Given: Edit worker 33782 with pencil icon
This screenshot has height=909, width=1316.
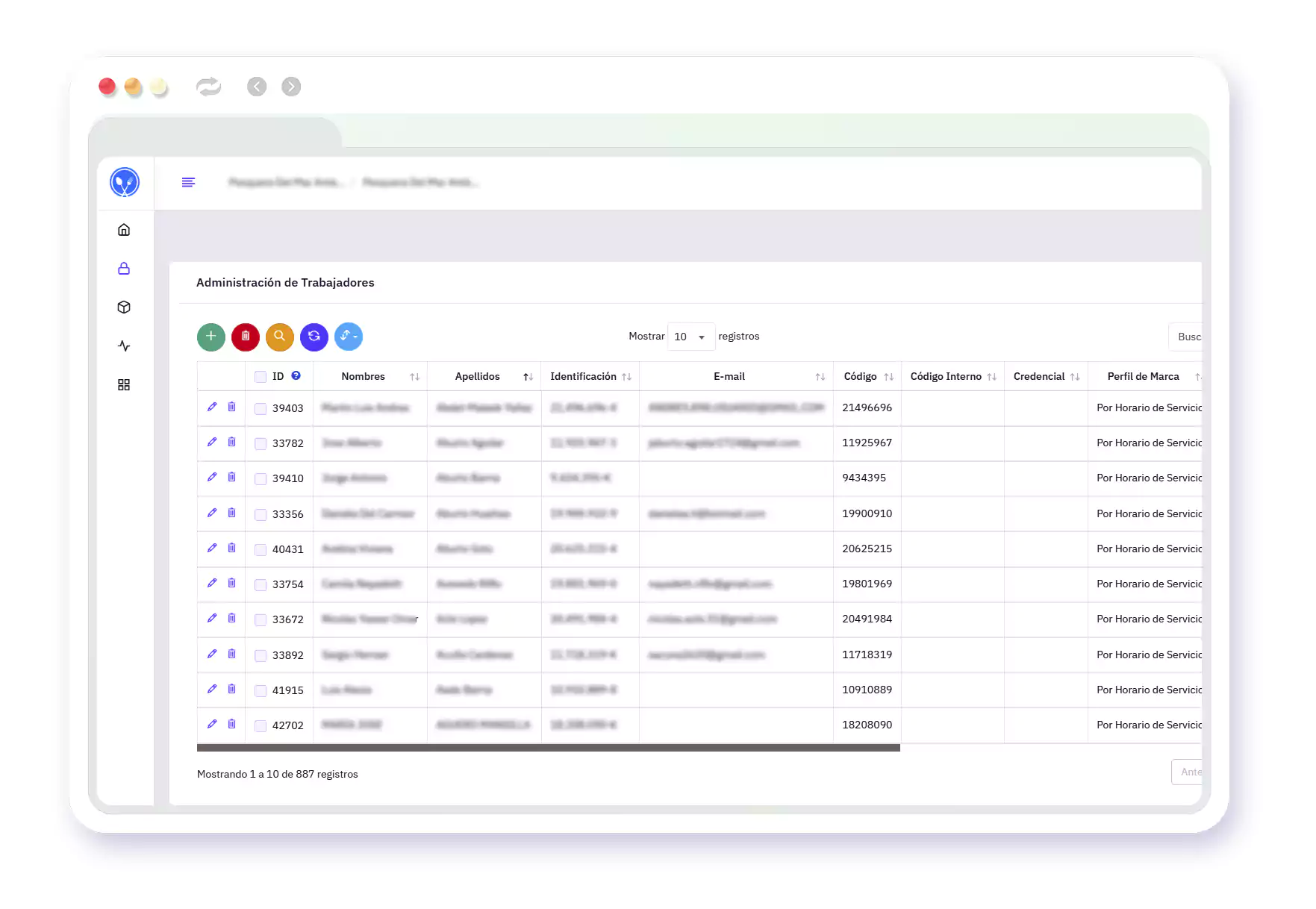Looking at the screenshot, I should tap(212, 442).
